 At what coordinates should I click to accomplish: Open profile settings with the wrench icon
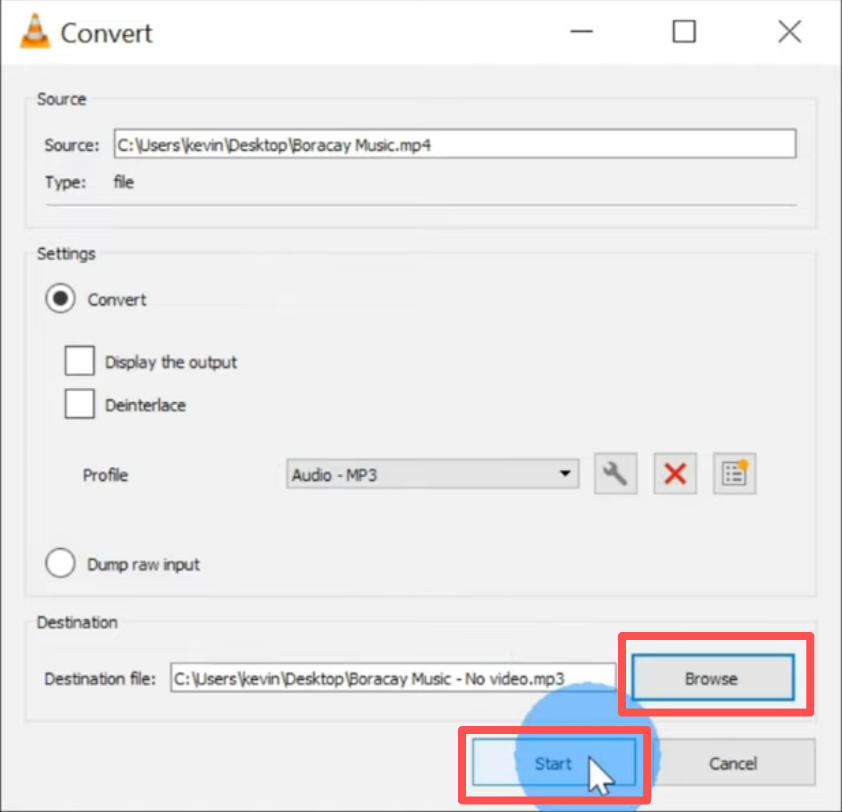615,474
